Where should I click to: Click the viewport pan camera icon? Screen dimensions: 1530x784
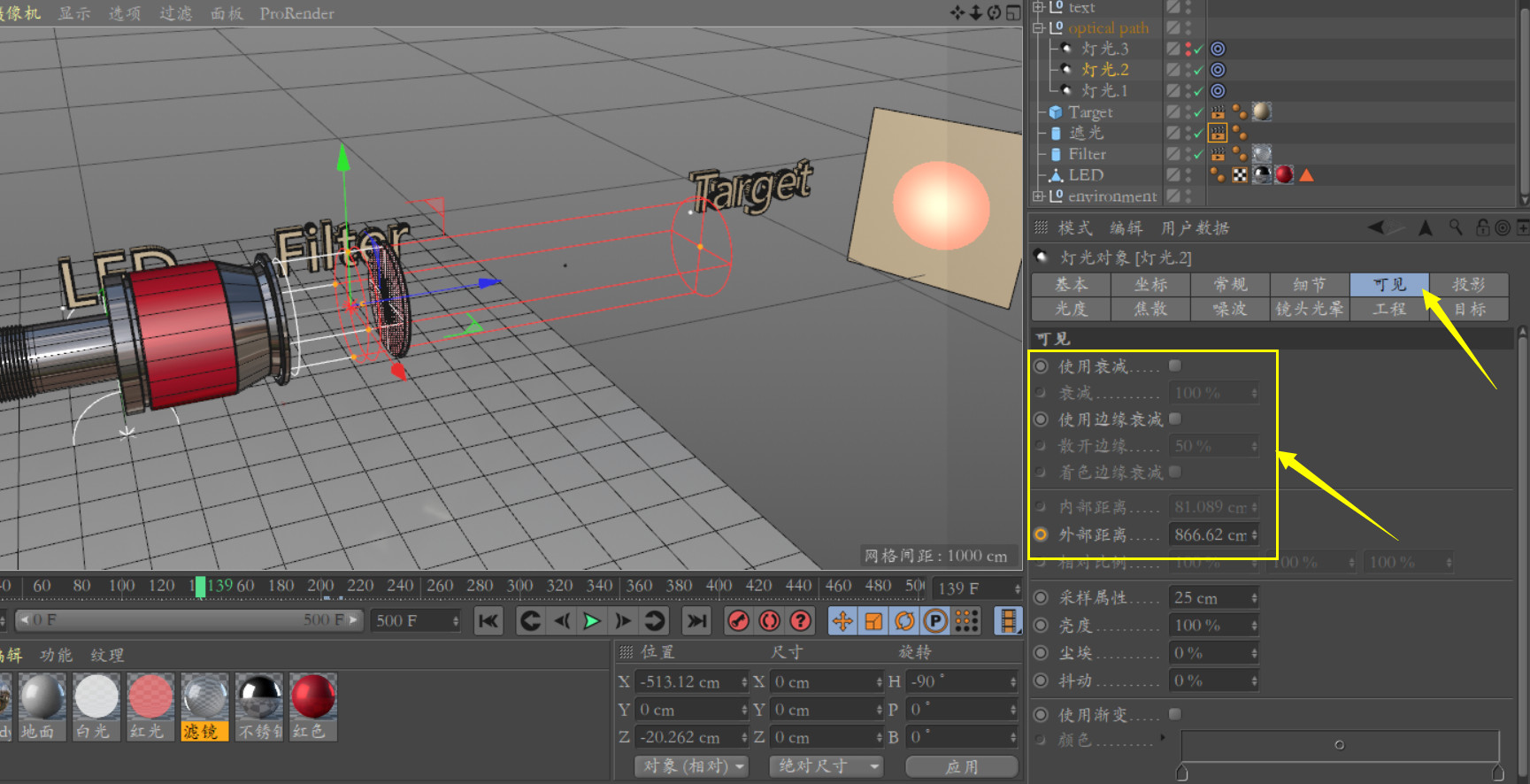[957, 13]
